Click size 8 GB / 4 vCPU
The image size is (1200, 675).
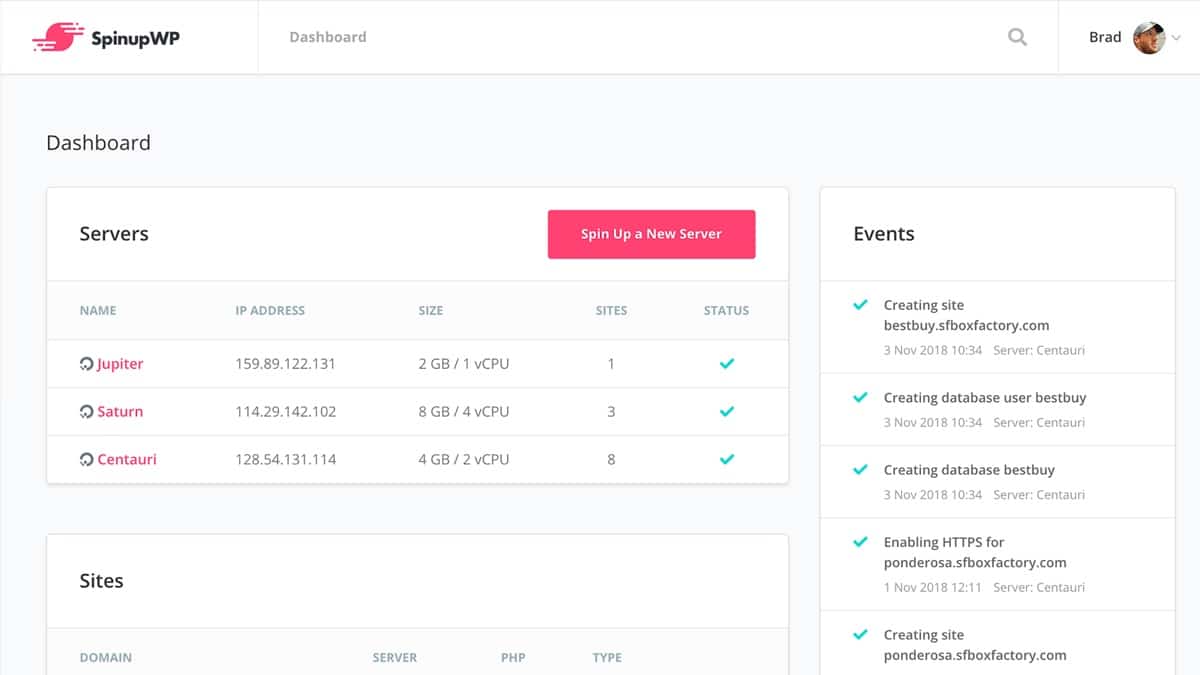click(464, 412)
